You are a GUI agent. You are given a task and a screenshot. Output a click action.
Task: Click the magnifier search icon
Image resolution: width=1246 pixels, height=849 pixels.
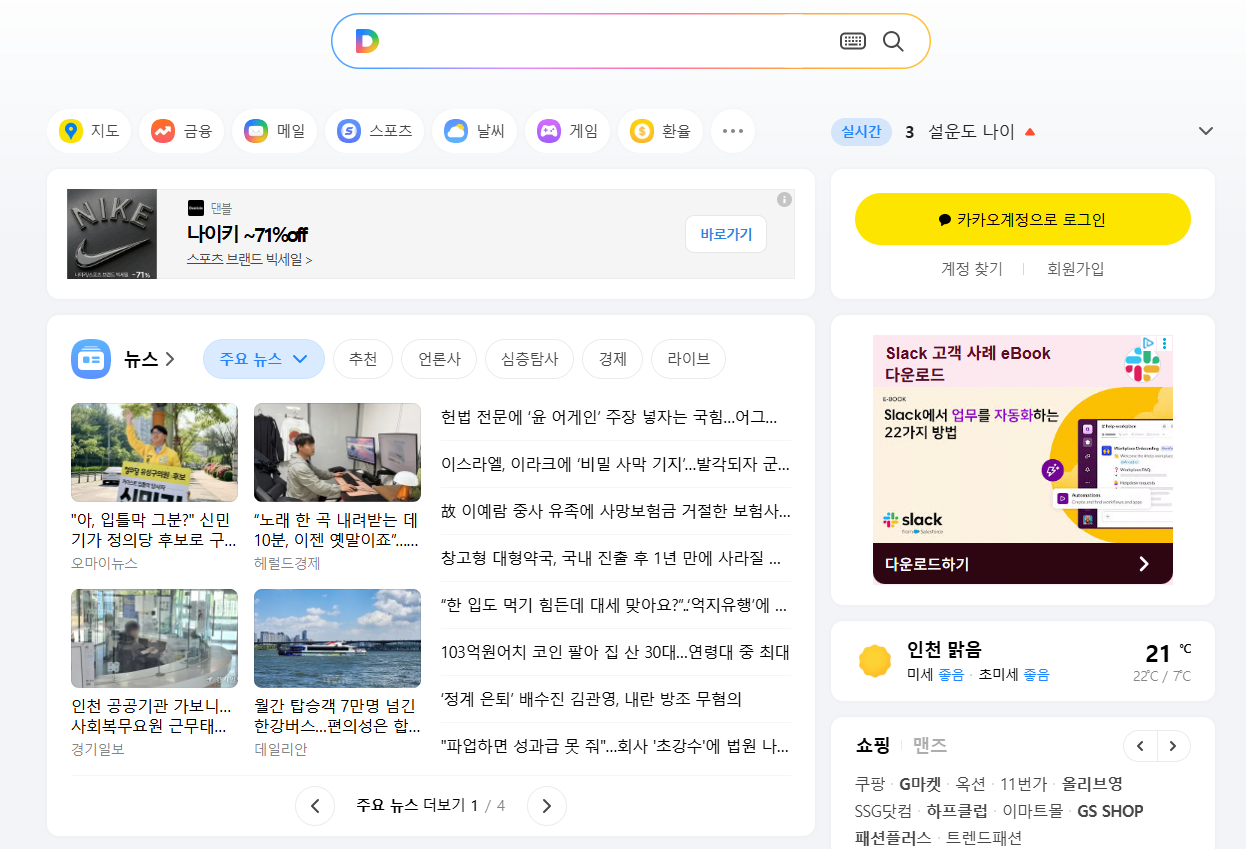click(893, 41)
